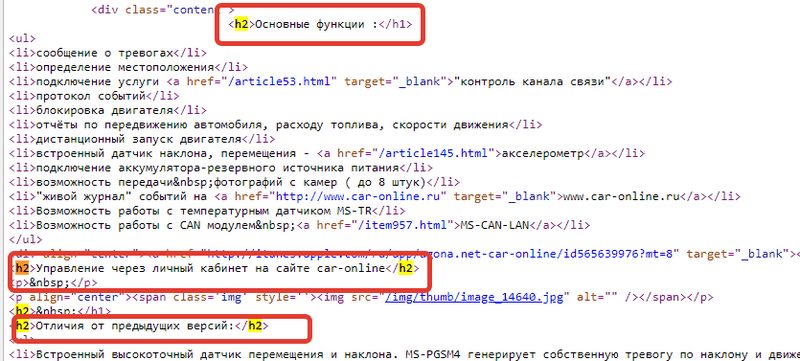Click the line 'подключение аккумулятора-резервного источника питания'
The height and width of the screenshot is (361, 800).
(221, 167)
